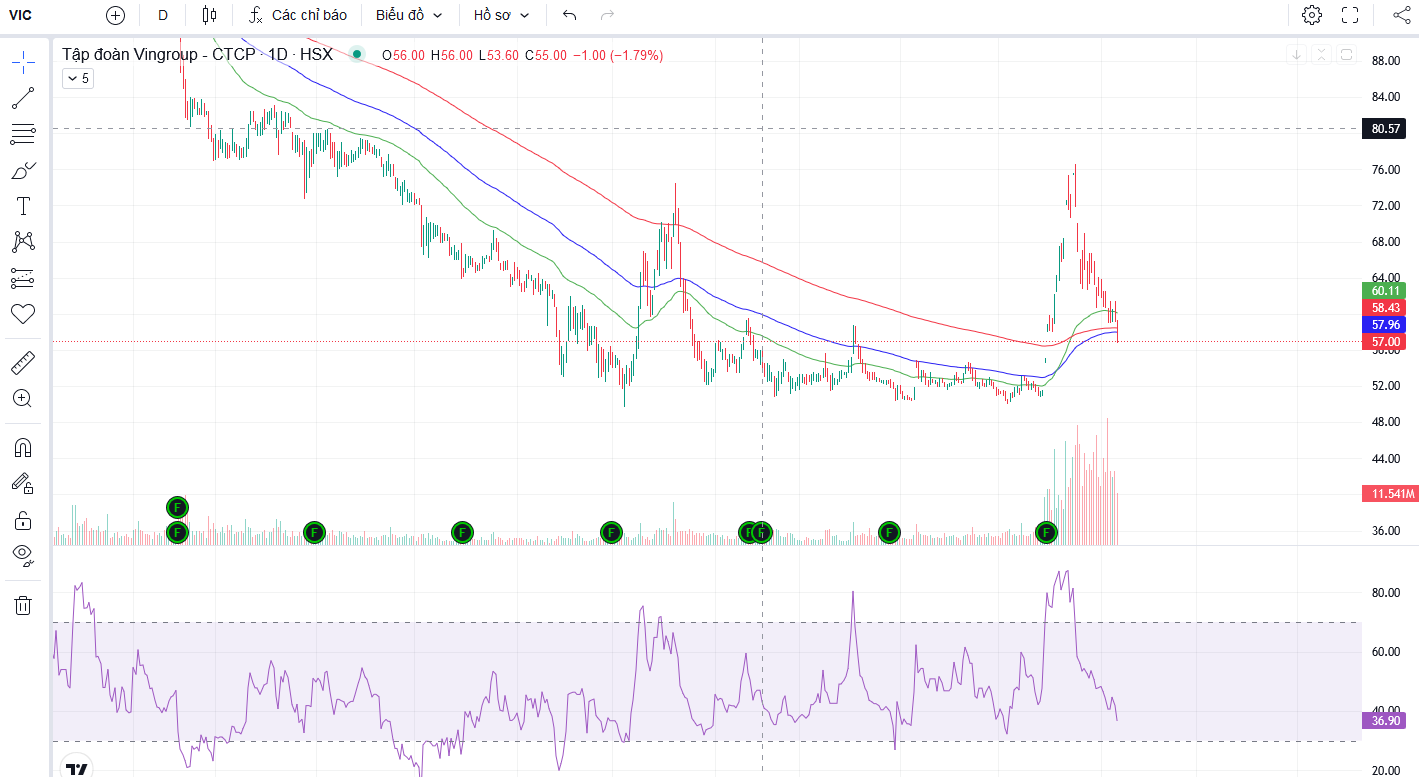This screenshot has height=777, width=1419.
Task: Expand the indicator legend showing 5
Action: click(78, 78)
